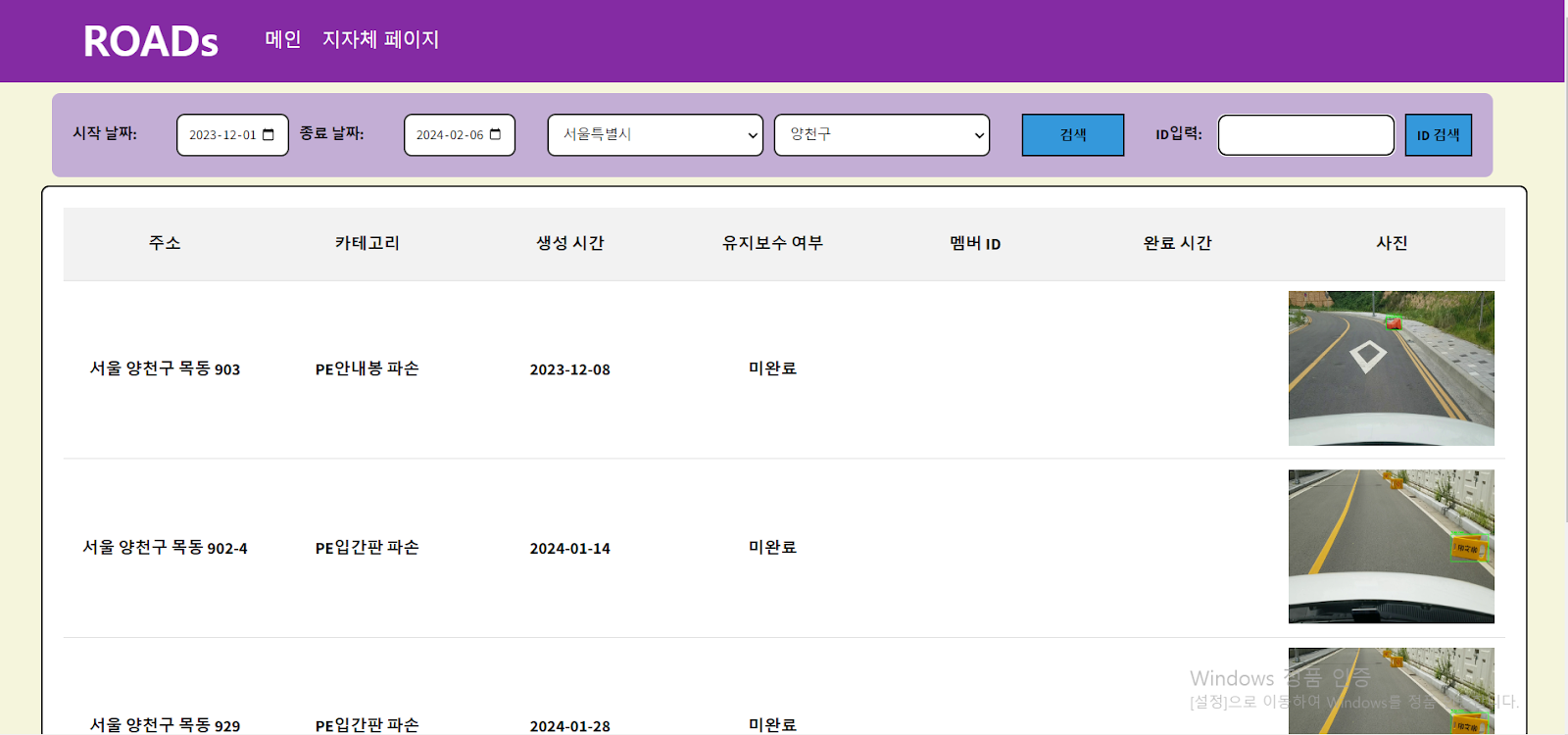Open the road photo for 목동 903

click(x=1392, y=368)
